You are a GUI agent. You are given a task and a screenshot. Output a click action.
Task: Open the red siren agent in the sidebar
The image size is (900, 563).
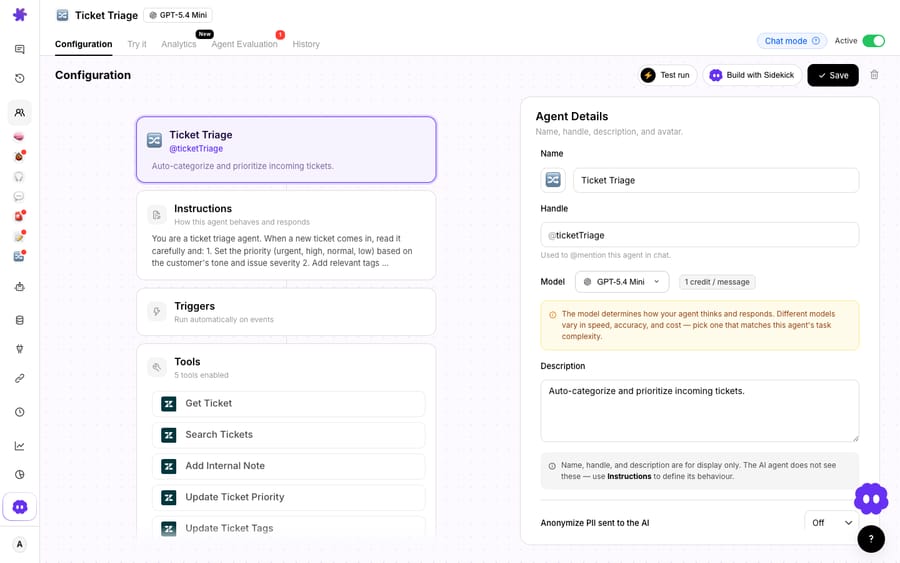point(19,216)
